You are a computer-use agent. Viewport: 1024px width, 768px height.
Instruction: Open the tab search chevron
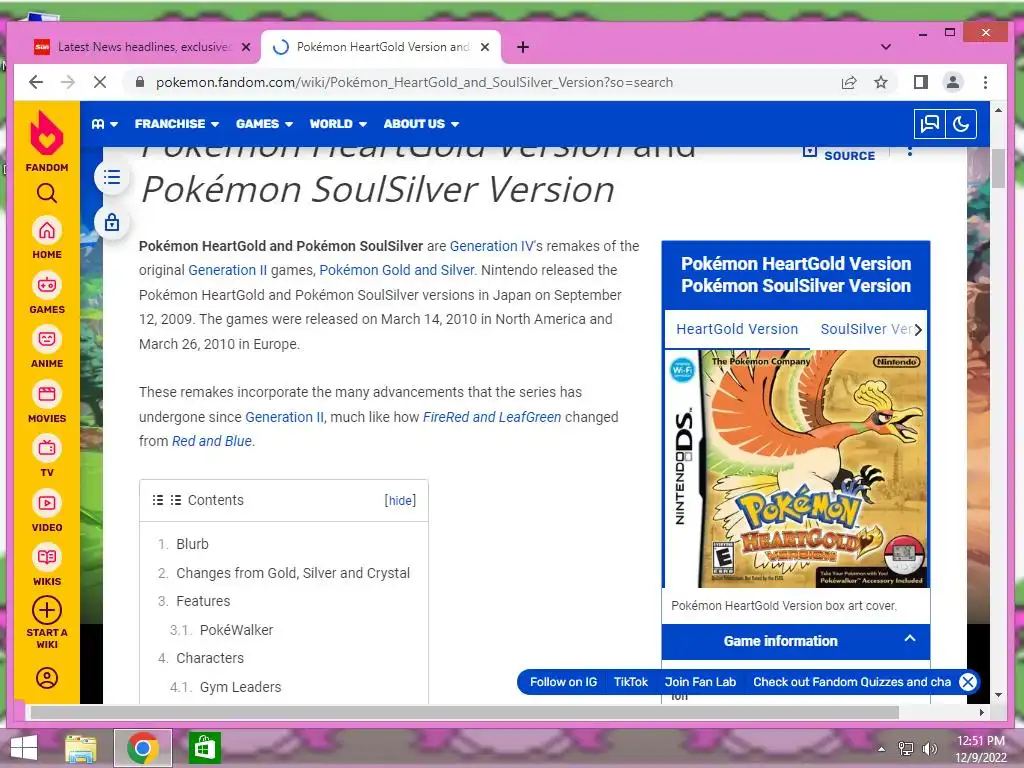tap(886, 47)
